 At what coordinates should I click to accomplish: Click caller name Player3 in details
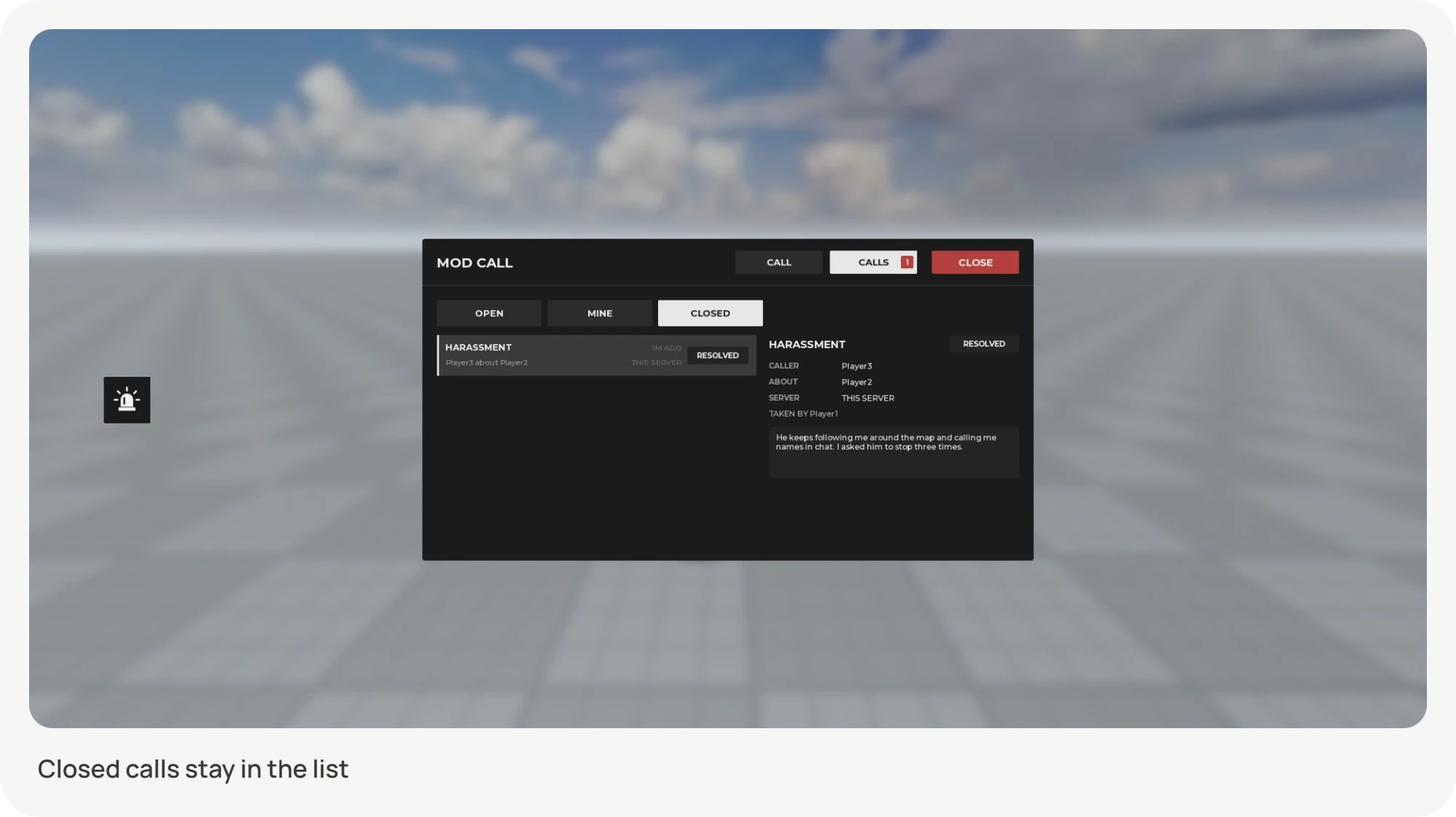857,366
